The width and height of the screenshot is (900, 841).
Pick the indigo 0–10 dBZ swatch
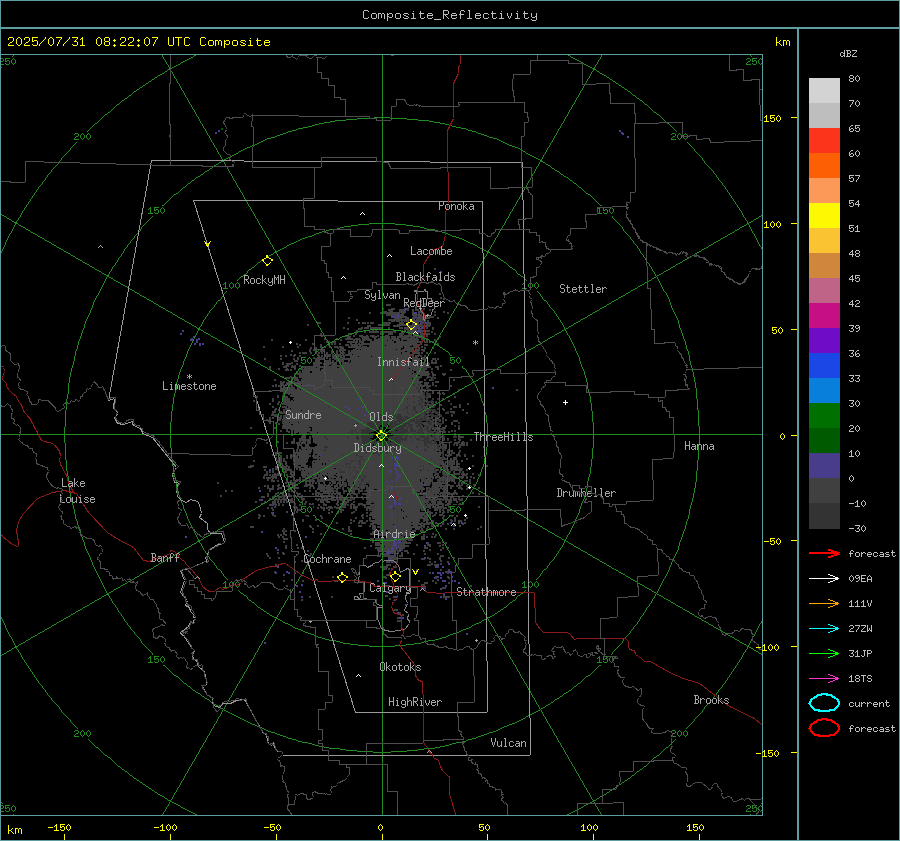point(824,466)
